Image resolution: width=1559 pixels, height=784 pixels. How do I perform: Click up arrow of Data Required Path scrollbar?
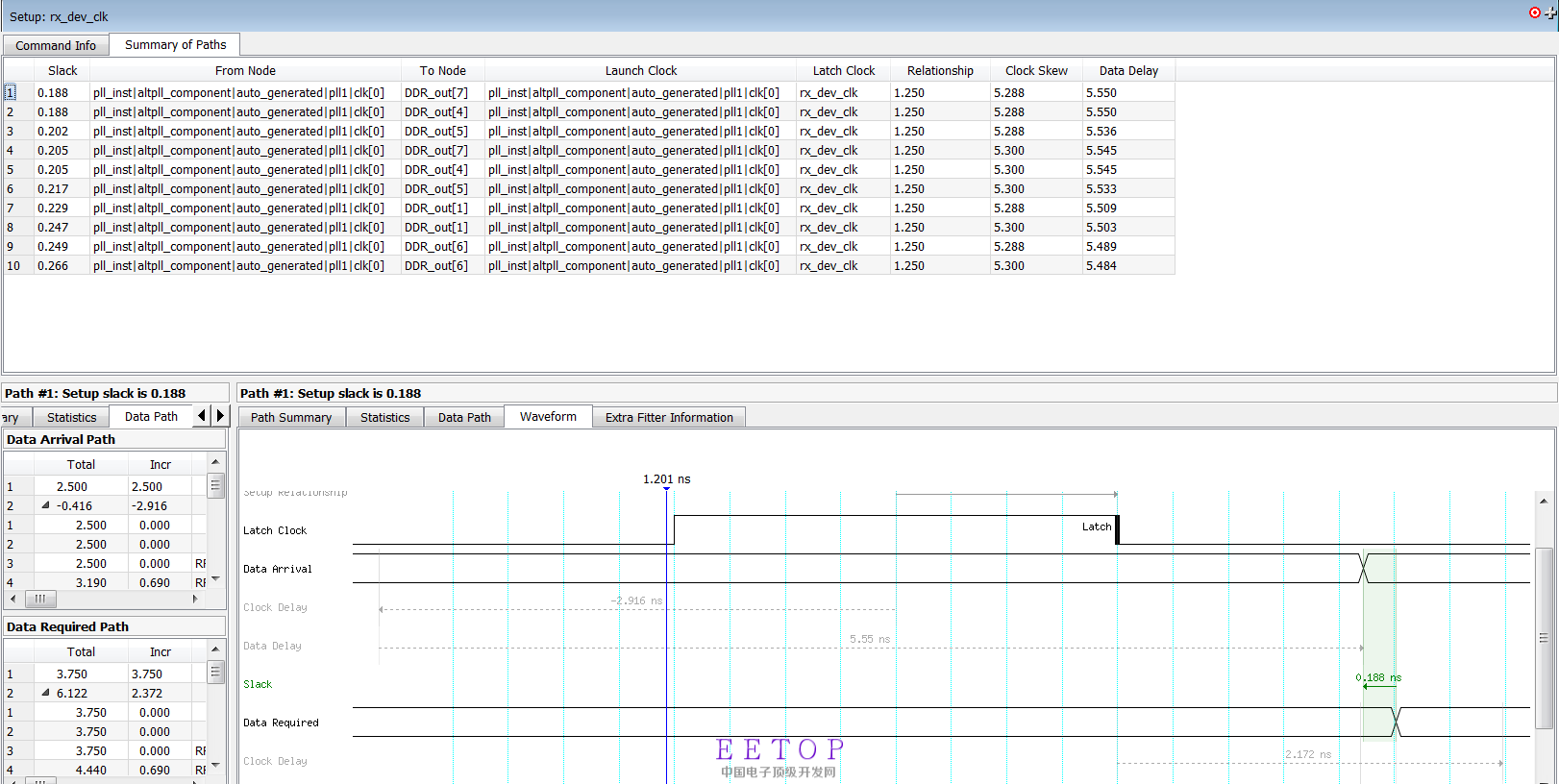[215, 649]
